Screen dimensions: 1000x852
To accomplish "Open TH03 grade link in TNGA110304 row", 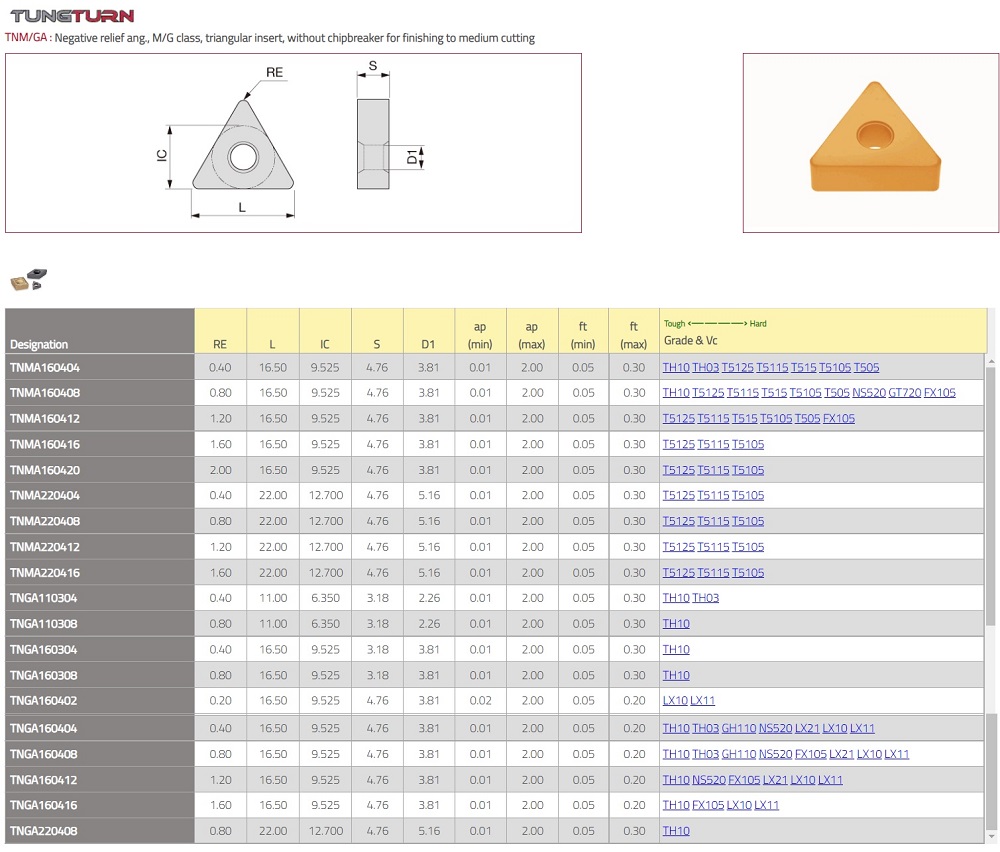I will tap(705, 598).
